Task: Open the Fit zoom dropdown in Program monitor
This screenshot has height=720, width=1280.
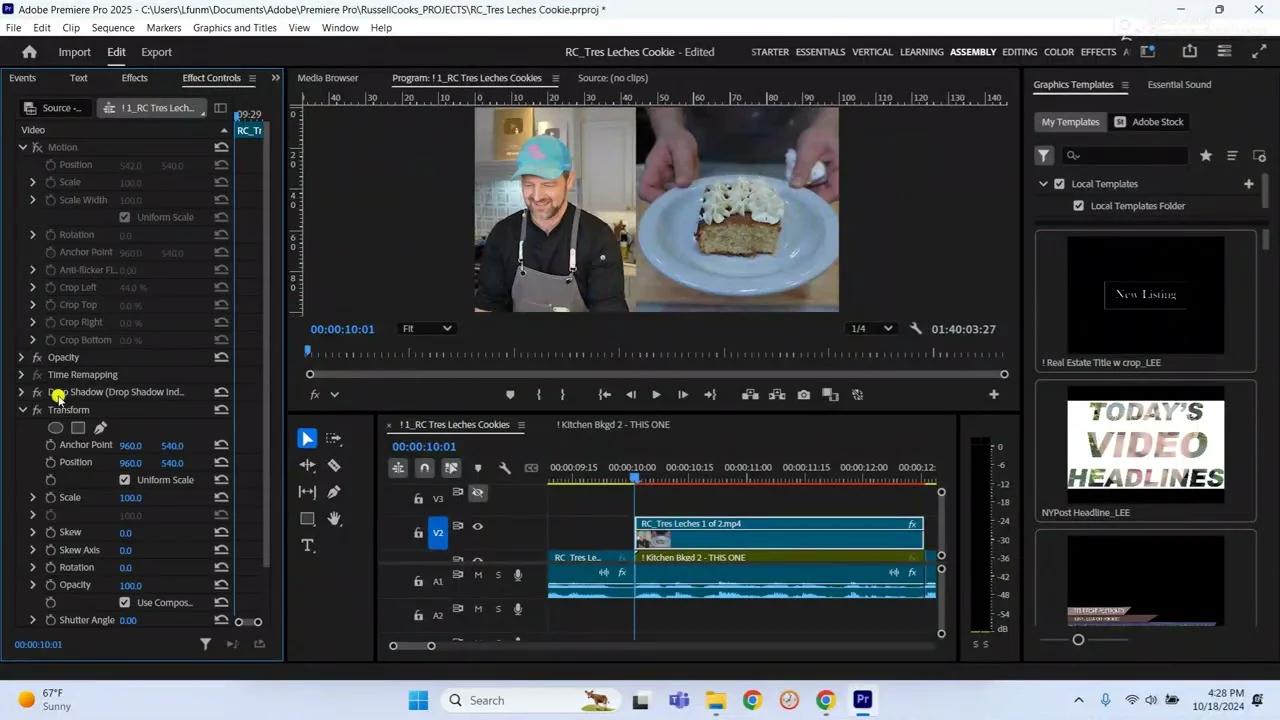Action: tap(427, 328)
